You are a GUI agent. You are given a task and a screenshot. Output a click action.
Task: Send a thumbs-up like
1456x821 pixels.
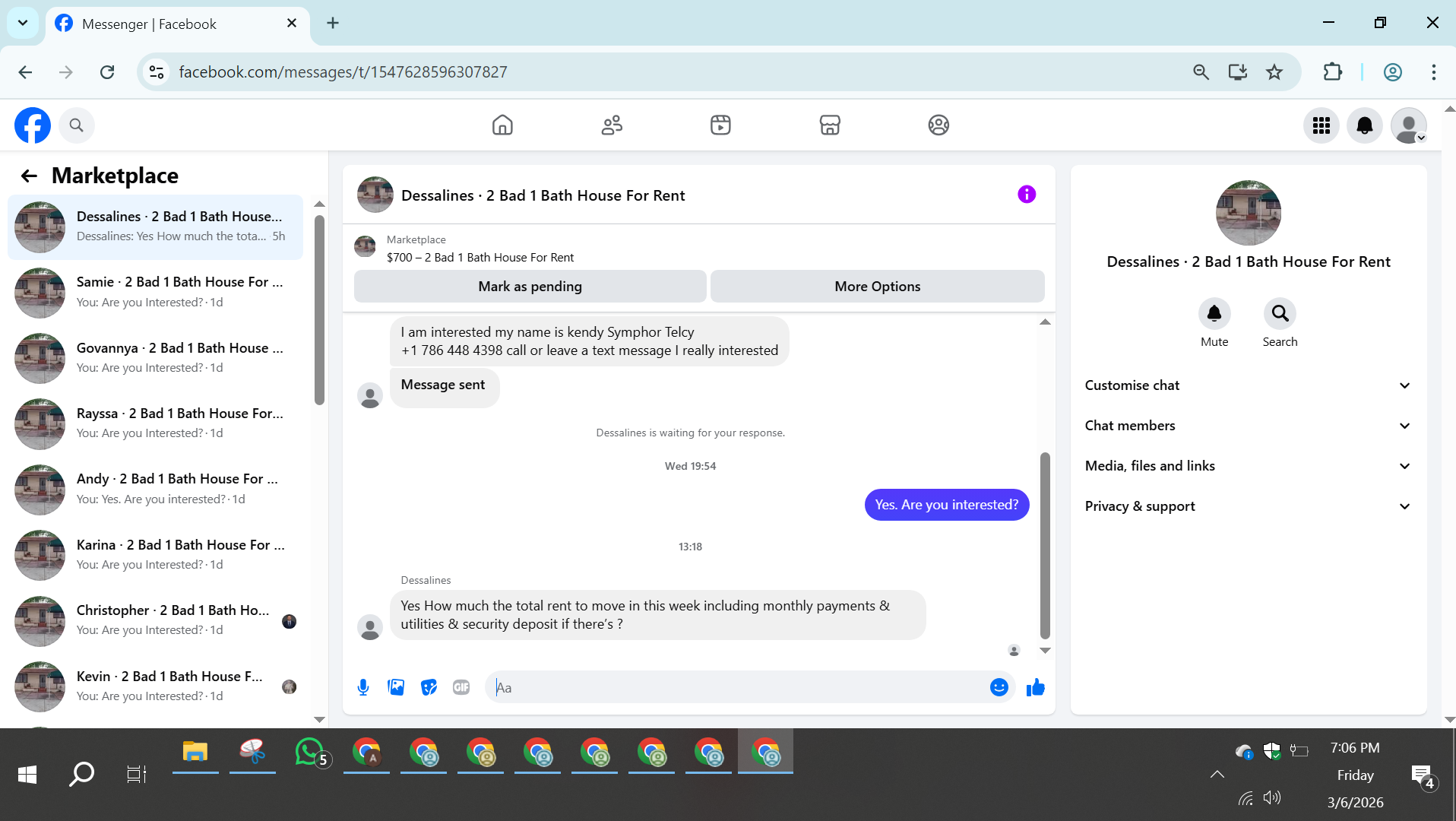point(1035,687)
